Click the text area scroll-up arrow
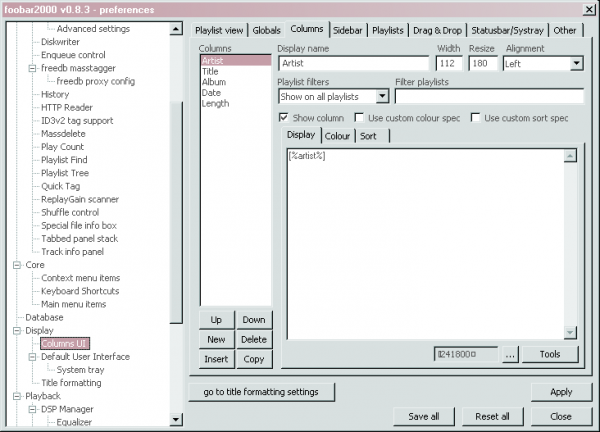This screenshot has height=432, width=600. [571, 153]
